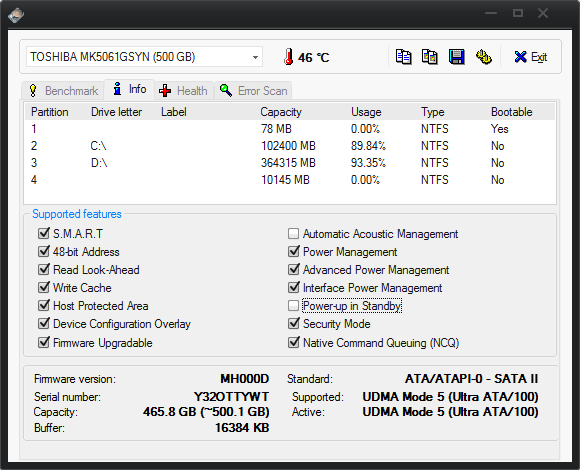Click the 78 MB capacity cell
The width and height of the screenshot is (580, 470).
[x=276, y=129]
